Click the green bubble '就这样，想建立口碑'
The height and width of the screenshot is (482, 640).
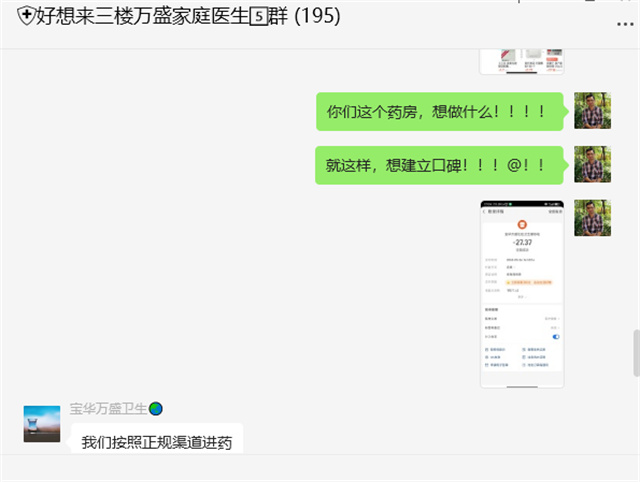pyautogui.click(x=439, y=165)
